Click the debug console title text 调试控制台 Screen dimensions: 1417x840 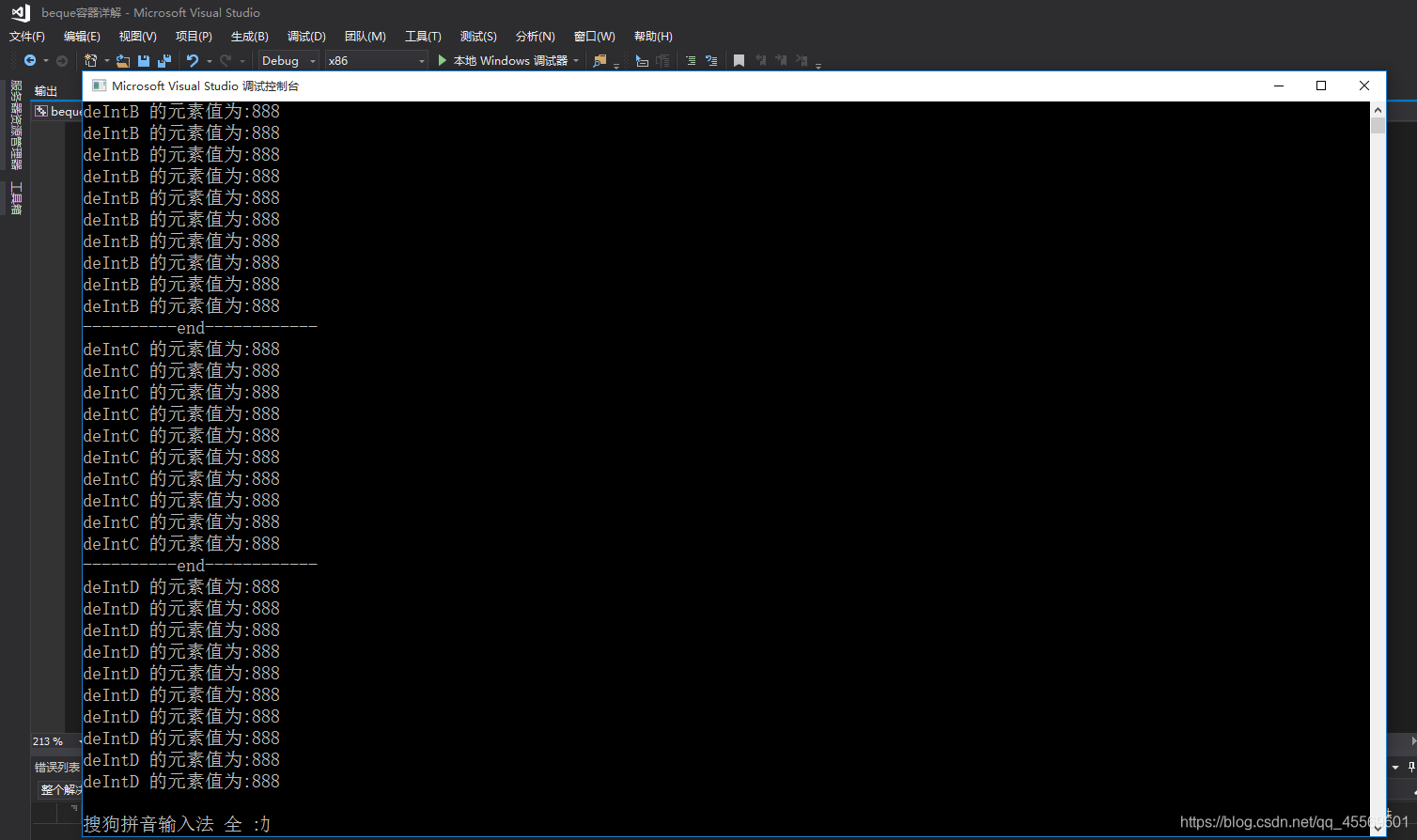click(x=271, y=86)
